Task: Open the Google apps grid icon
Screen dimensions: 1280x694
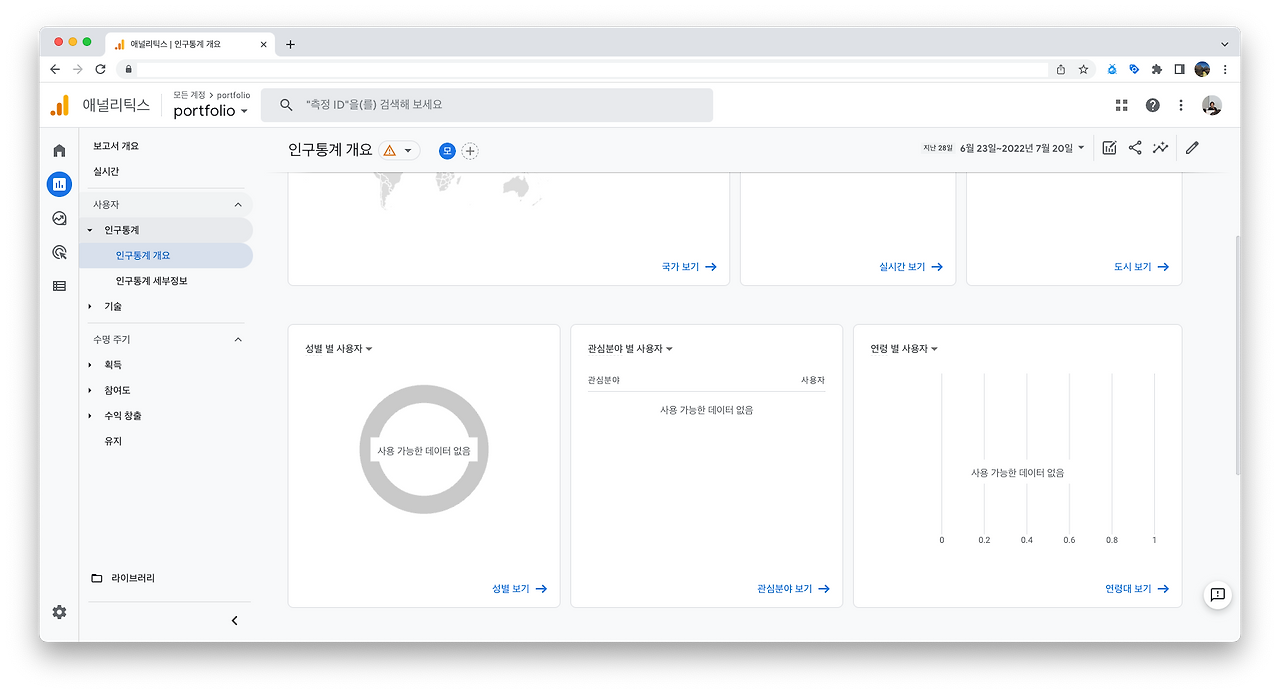Action: [x=1121, y=105]
